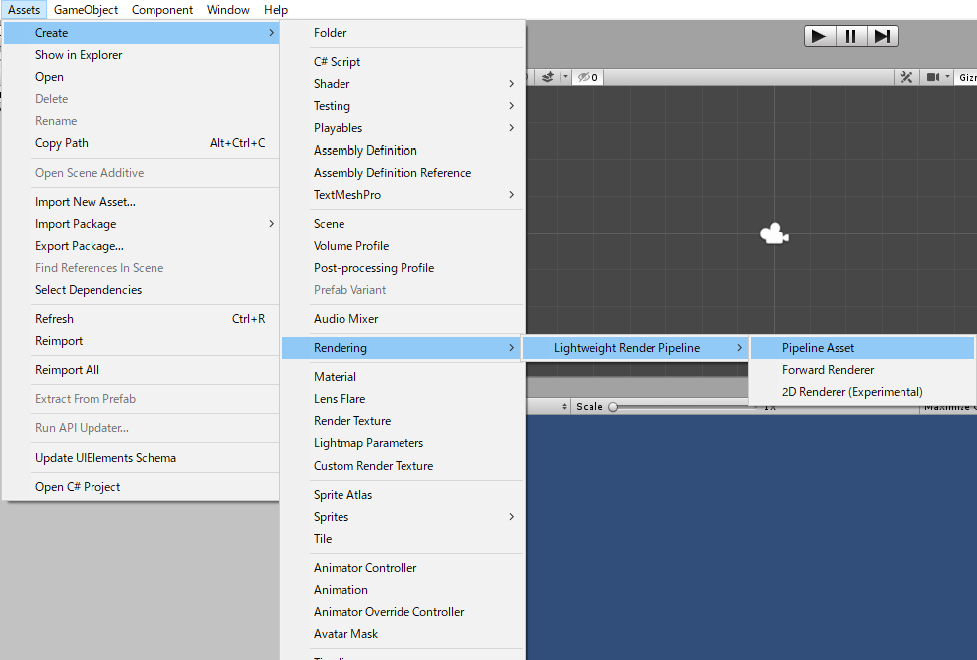Select the camera gizmo in scene view
Screen dimensions: 977x660
click(x=774, y=234)
